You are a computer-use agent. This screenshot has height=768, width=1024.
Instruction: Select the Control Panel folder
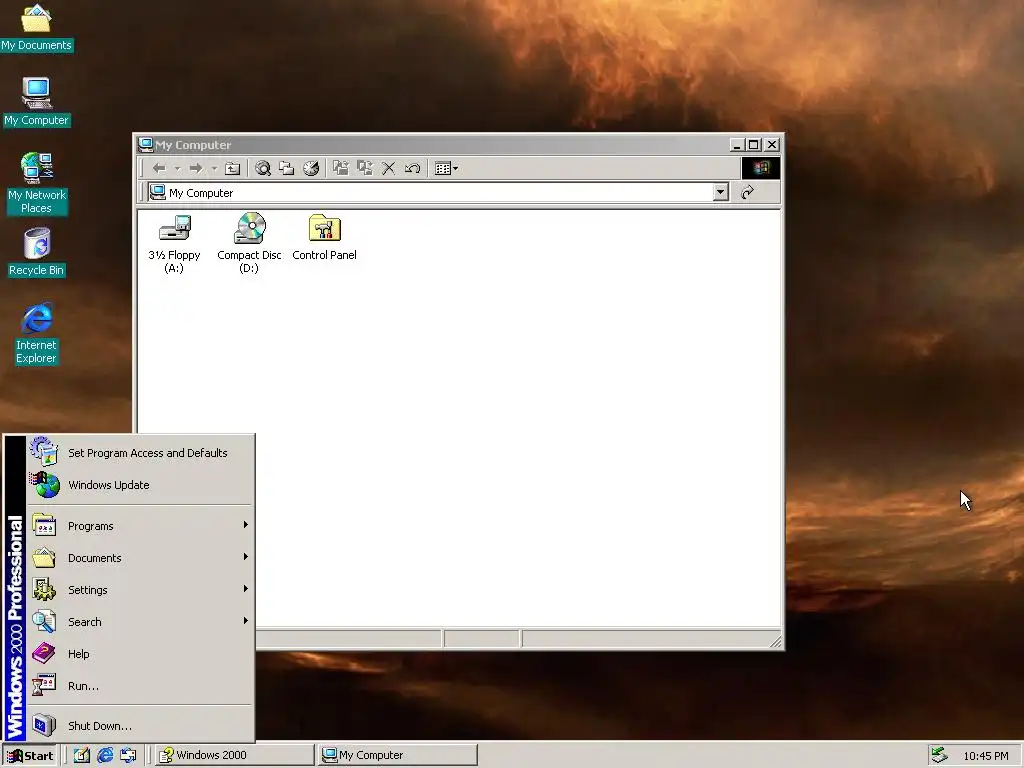pos(325,238)
